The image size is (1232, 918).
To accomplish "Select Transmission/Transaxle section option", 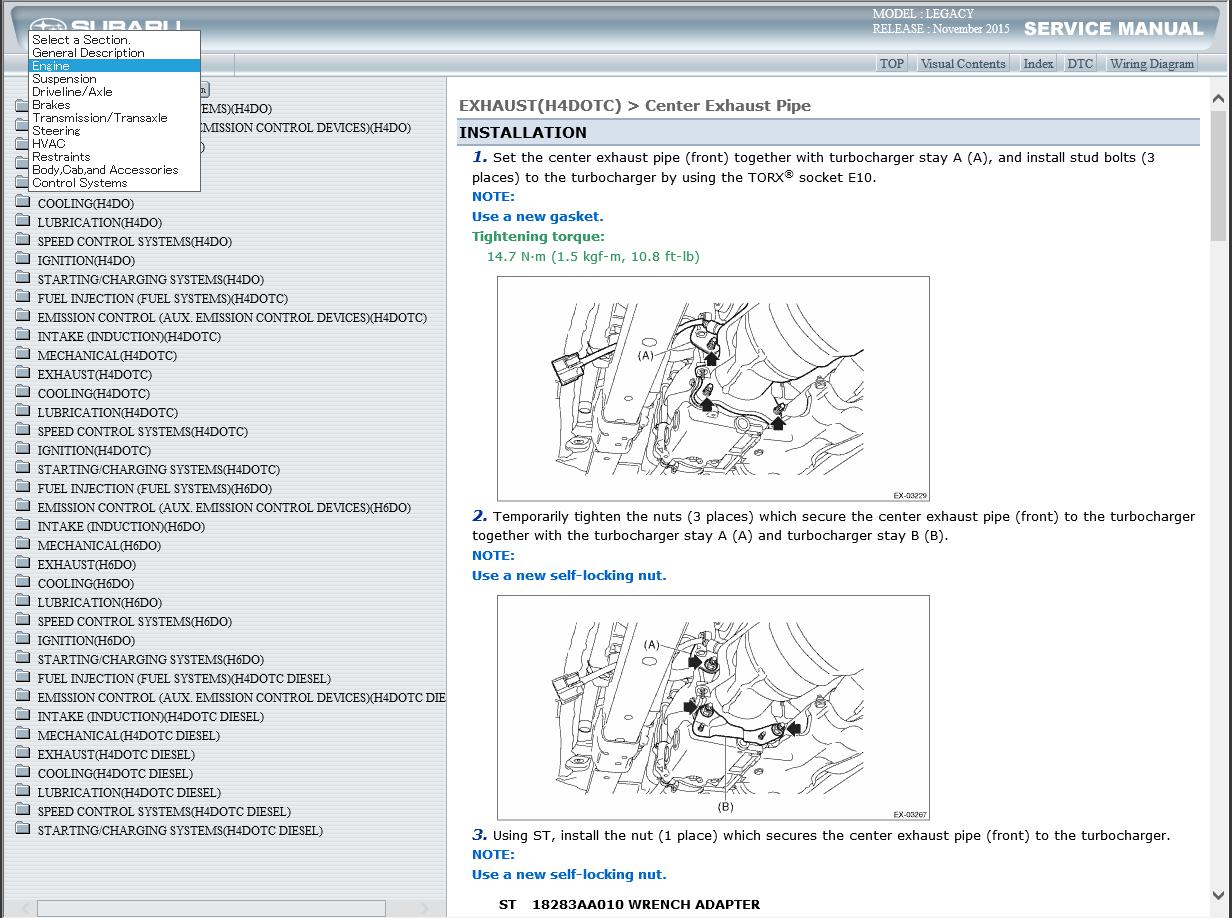I will pyautogui.click(x=115, y=118).
